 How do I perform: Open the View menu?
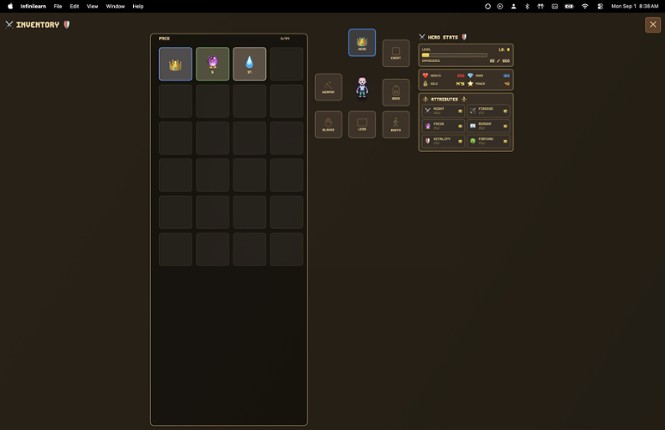(92, 6)
